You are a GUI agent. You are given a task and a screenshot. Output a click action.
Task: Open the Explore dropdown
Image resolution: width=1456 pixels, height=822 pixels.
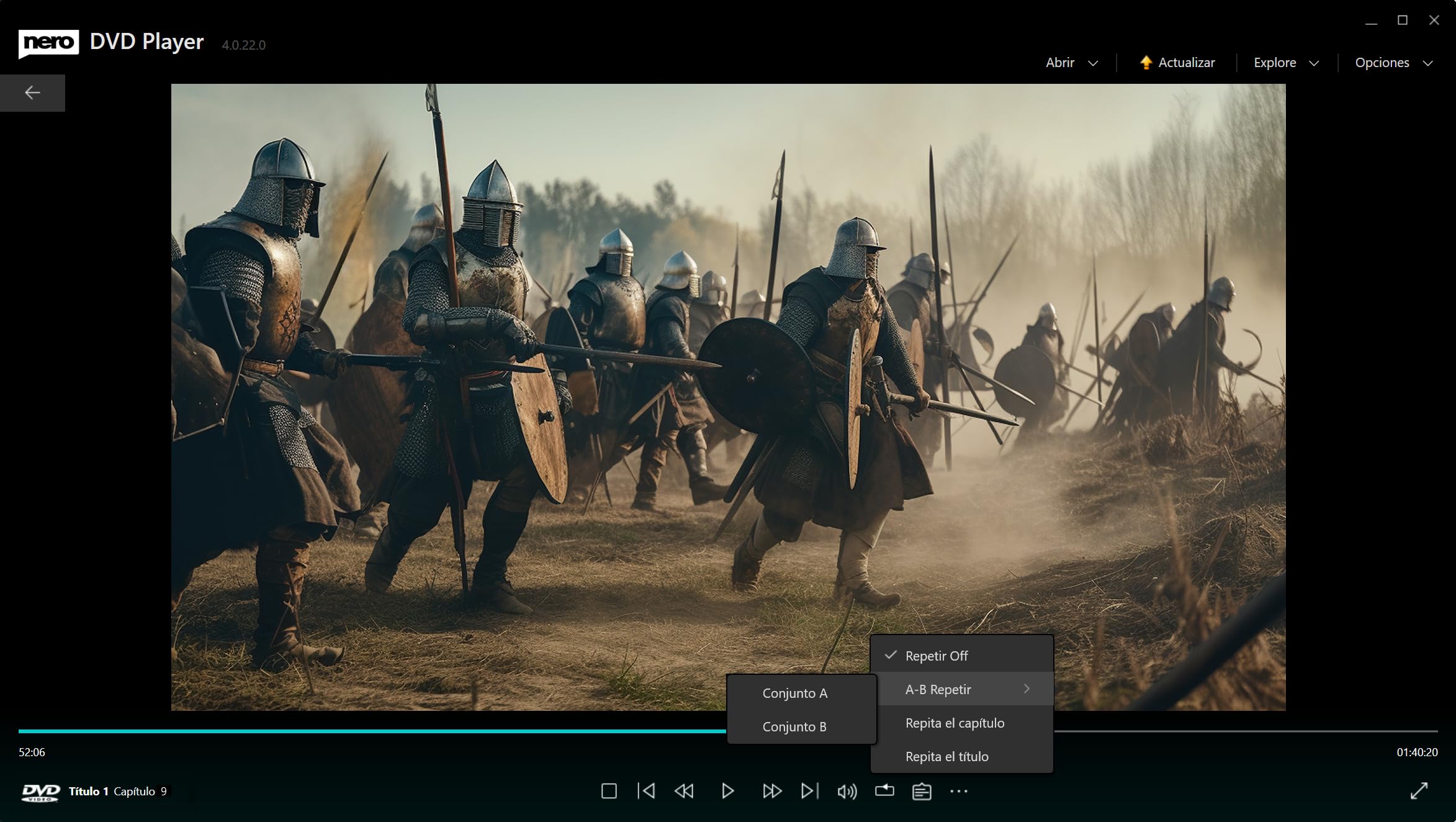[x=1286, y=63]
